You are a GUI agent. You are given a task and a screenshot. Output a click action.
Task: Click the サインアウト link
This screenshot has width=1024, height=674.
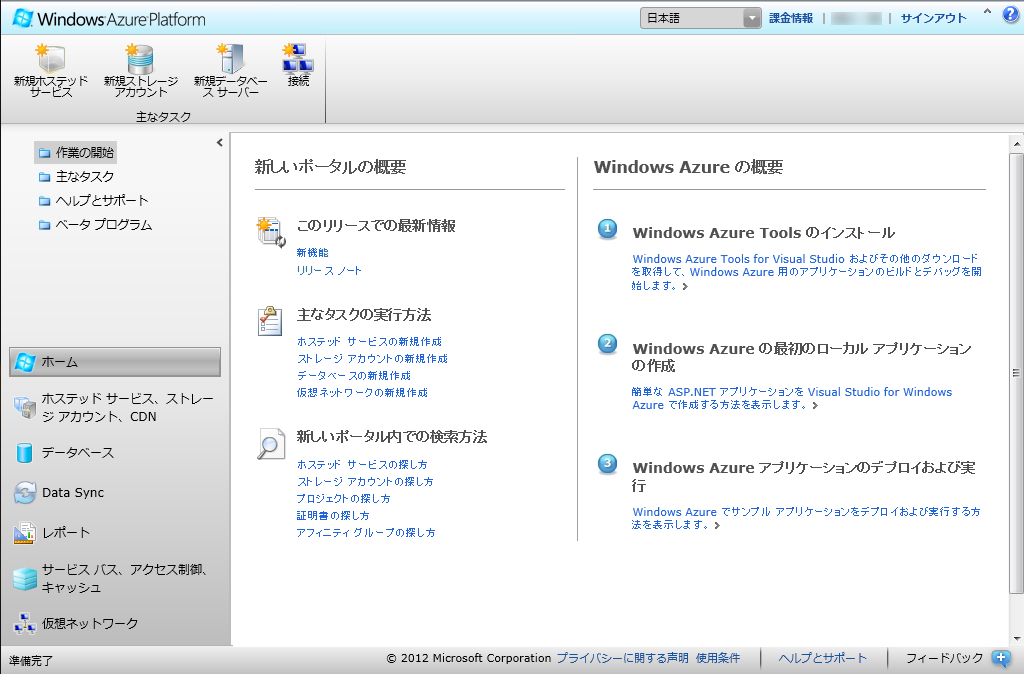tap(933, 18)
